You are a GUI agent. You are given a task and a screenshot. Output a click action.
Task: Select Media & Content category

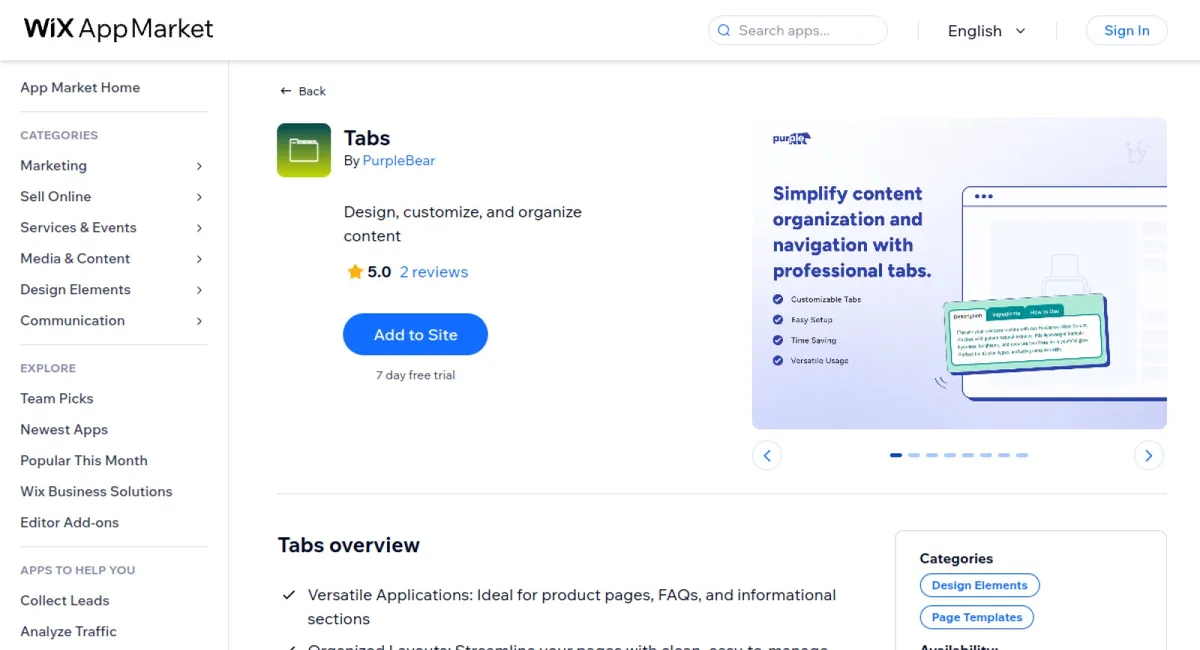(75, 258)
